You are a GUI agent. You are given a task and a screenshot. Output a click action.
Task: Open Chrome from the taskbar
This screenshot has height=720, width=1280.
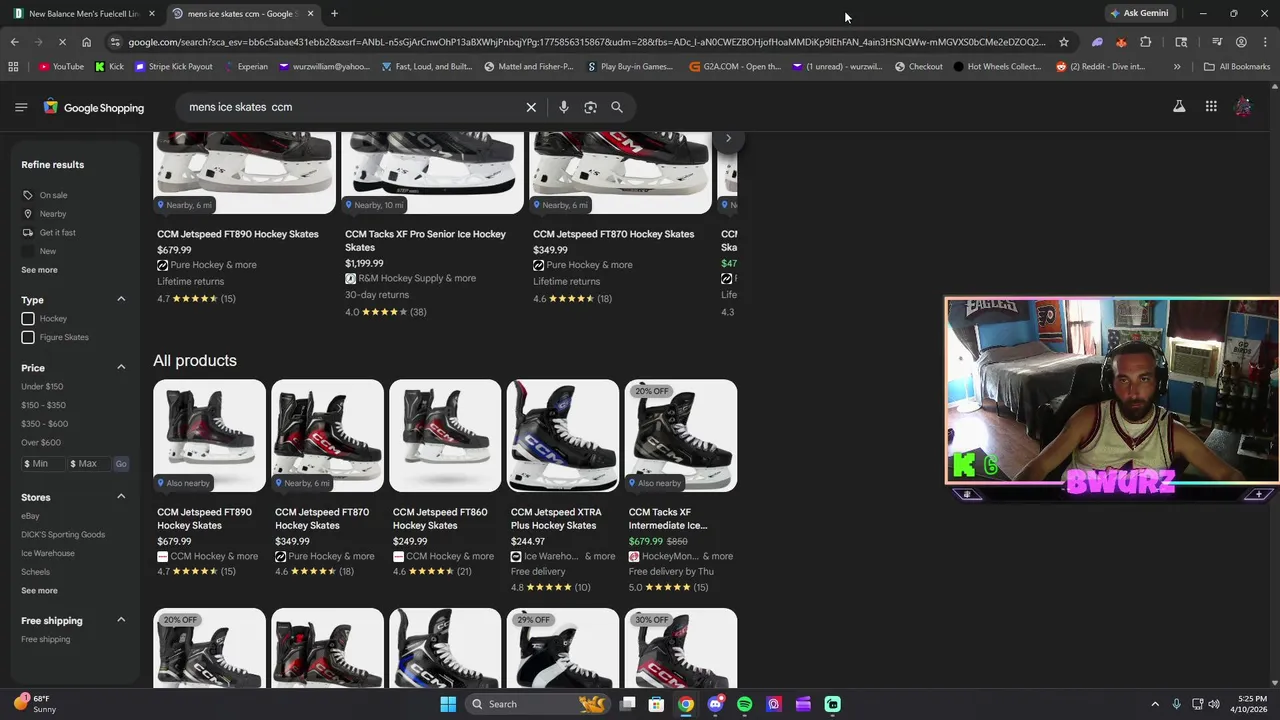(x=686, y=704)
